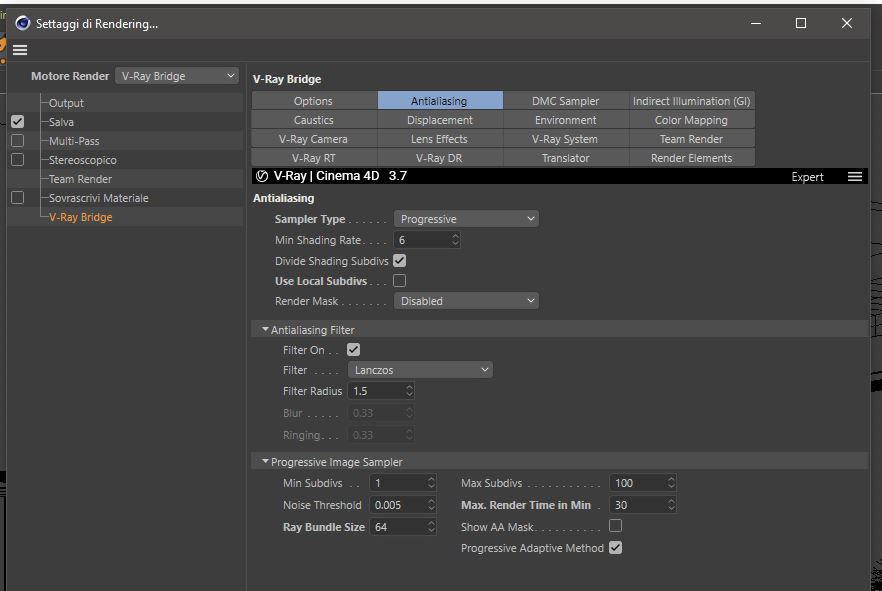
Task: Enable the Multi-Pass checkbox
Action: click(17, 141)
